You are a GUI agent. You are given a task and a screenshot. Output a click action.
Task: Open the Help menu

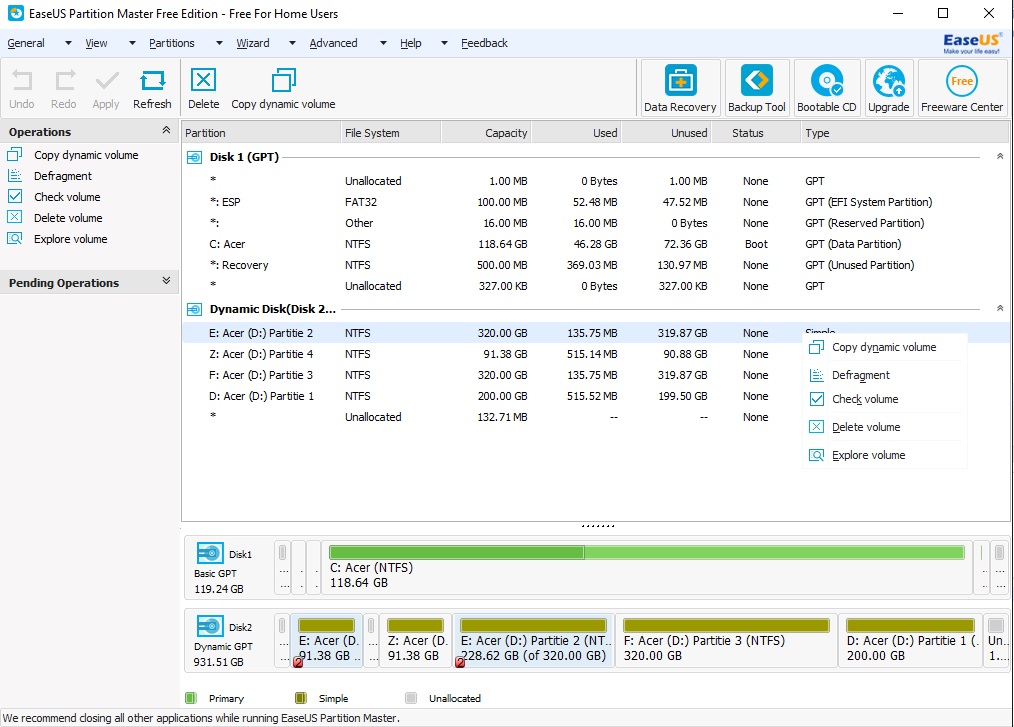[411, 43]
